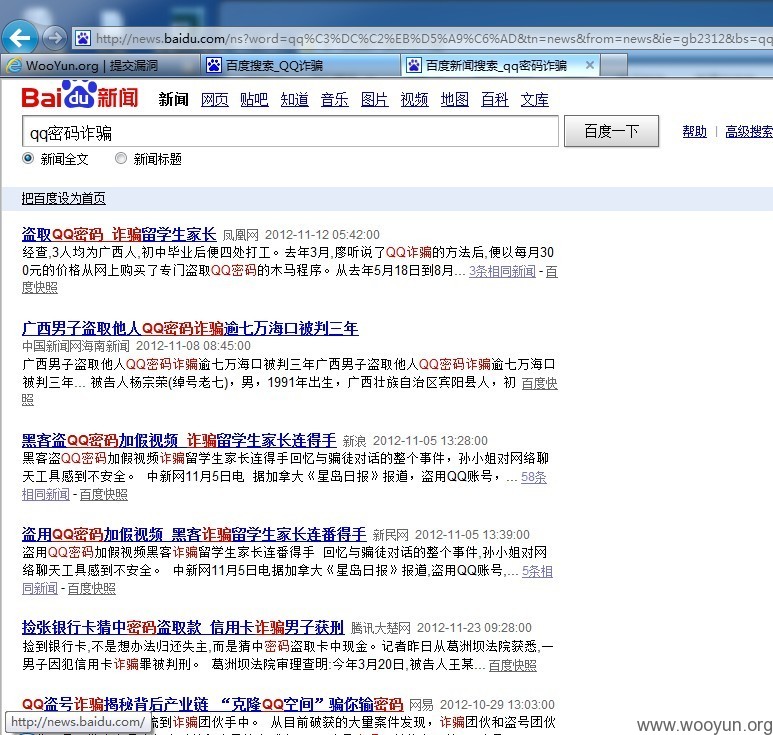
Task: Open the 知道 navigation link
Action: coord(294,100)
